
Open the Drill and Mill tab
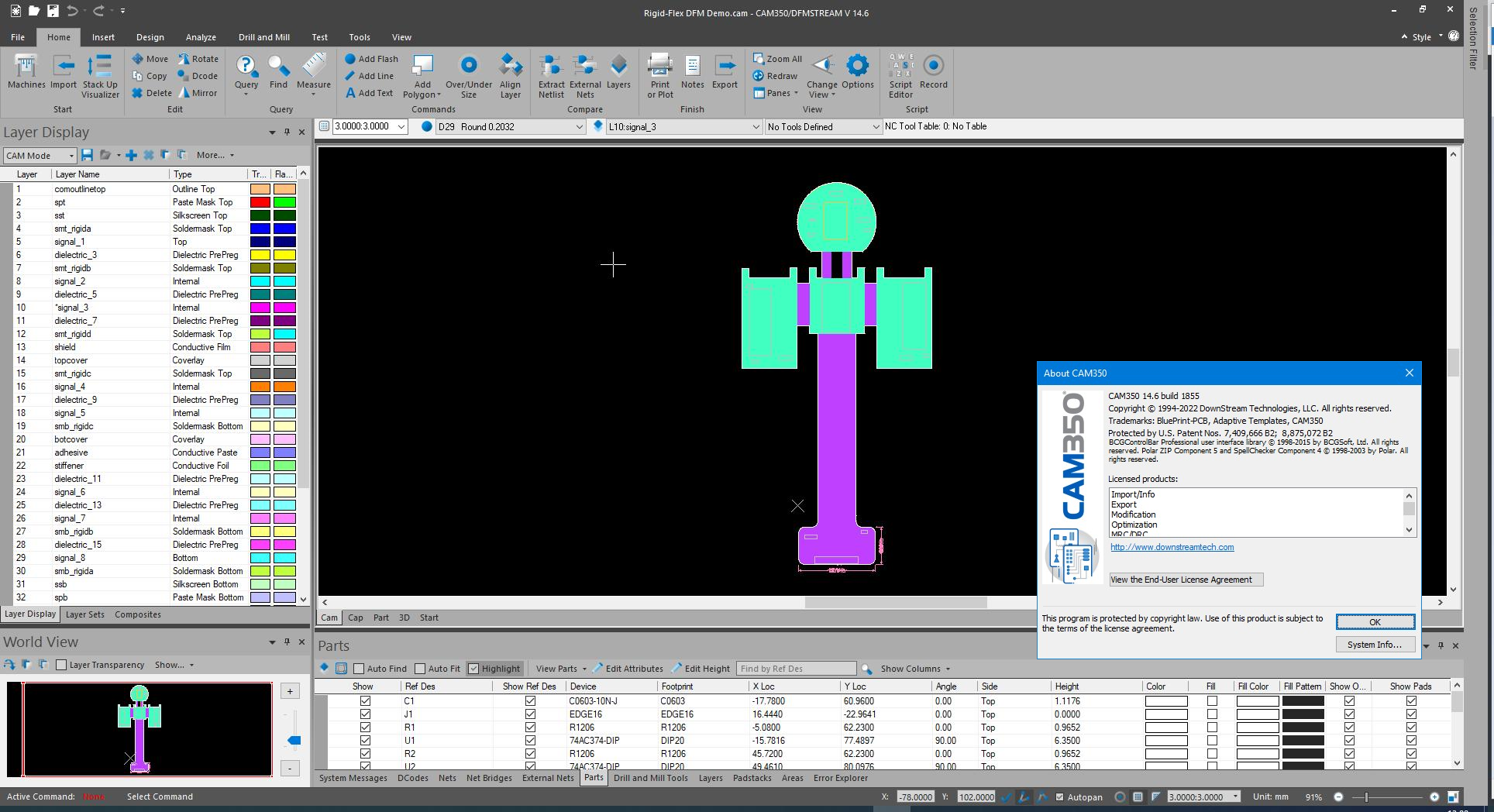tap(263, 37)
